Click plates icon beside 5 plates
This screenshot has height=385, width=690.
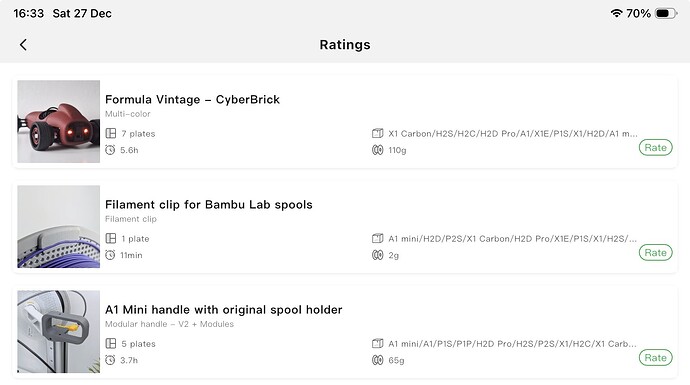[x=111, y=344]
